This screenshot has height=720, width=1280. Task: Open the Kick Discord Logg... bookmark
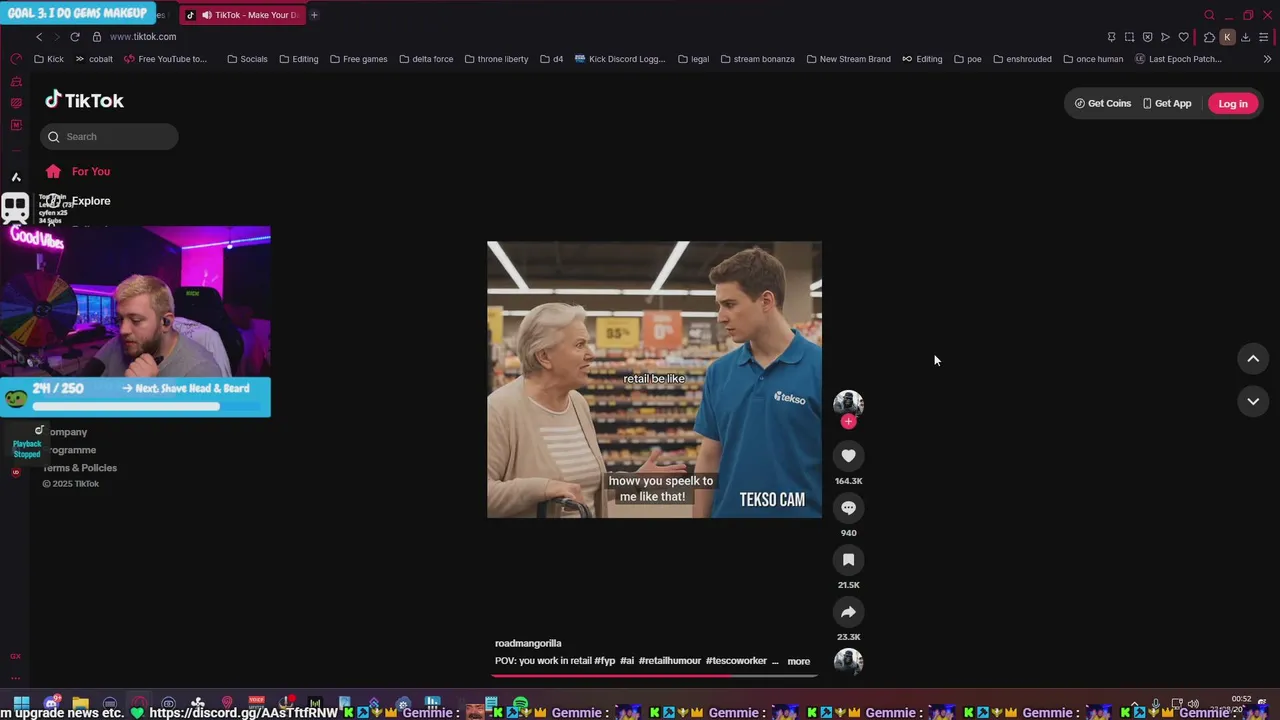(620, 59)
